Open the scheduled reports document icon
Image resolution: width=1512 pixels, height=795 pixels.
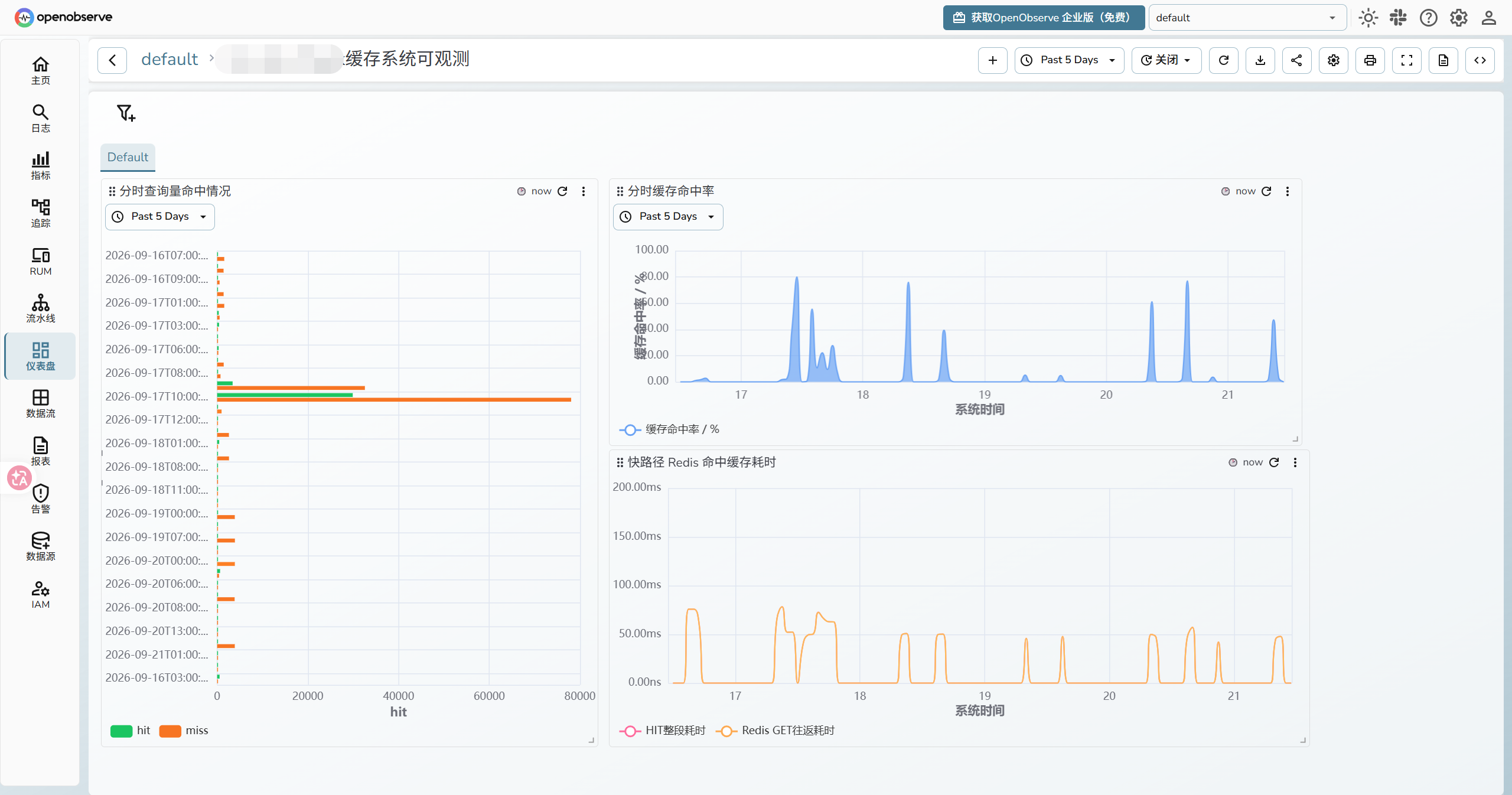click(x=1443, y=60)
